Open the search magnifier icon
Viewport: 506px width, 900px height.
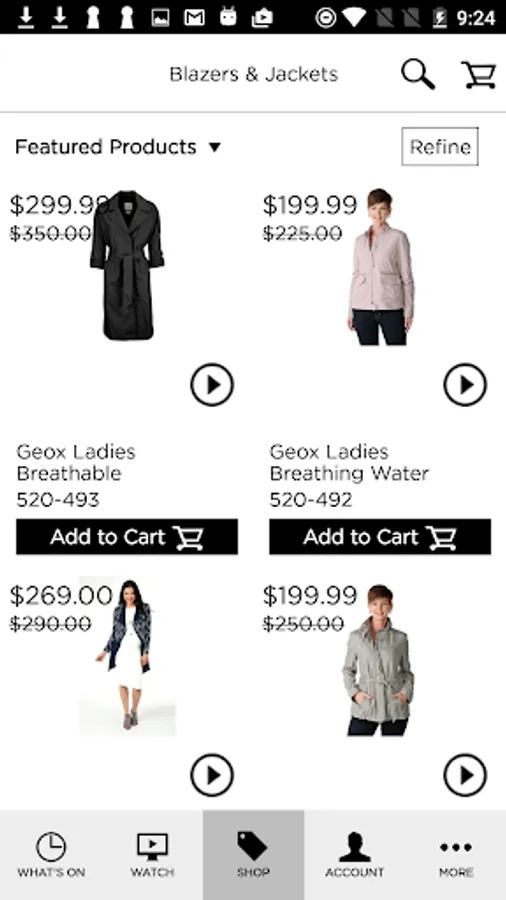pyautogui.click(x=418, y=75)
